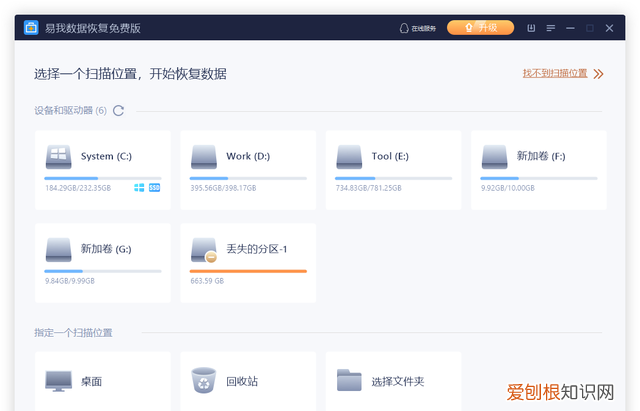
Task: Click orange lost partition progress bar
Action: tap(248, 271)
